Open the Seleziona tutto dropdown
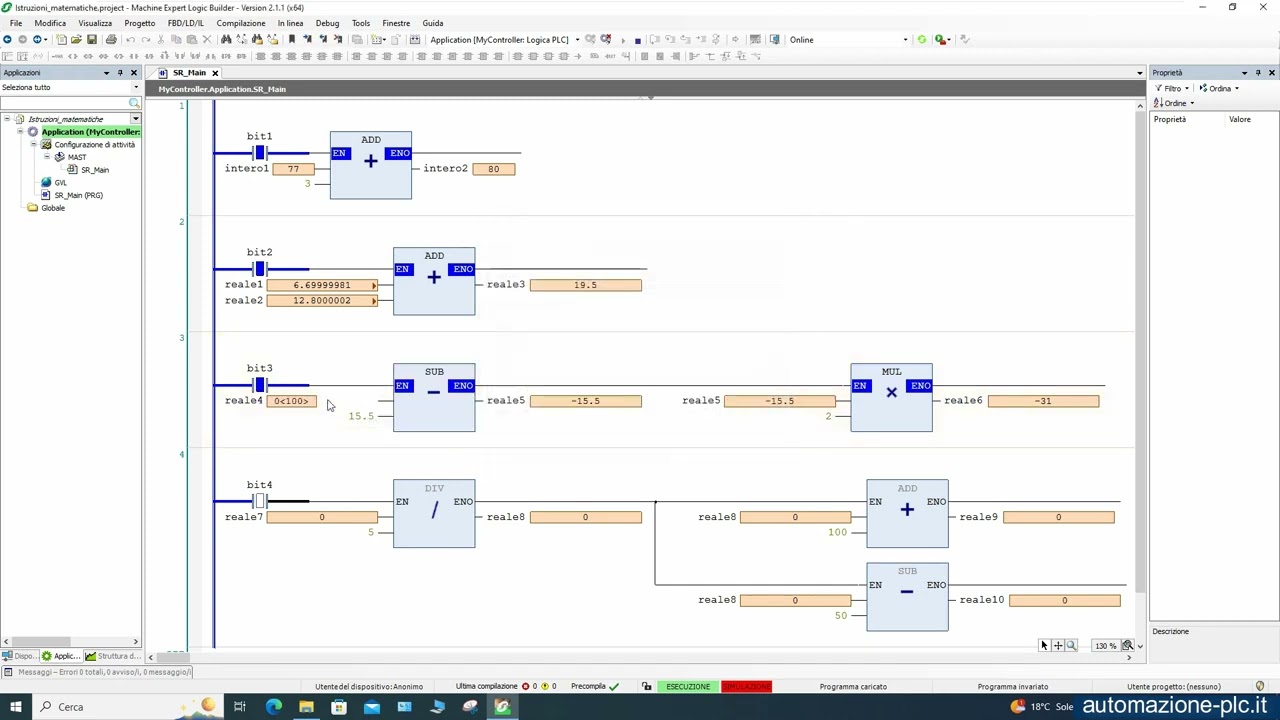The image size is (1280, 720). tap(136, 87)
